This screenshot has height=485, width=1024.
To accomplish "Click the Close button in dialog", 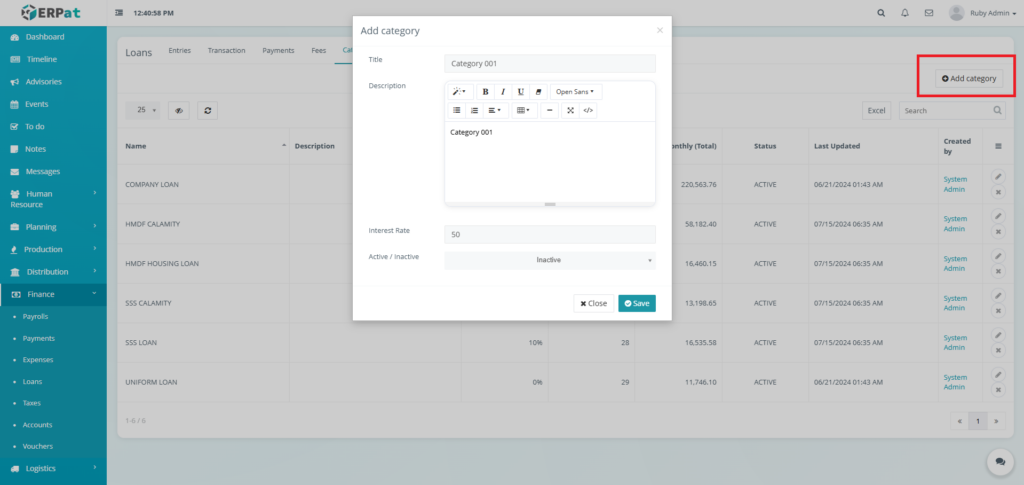I will pos(594,304).
